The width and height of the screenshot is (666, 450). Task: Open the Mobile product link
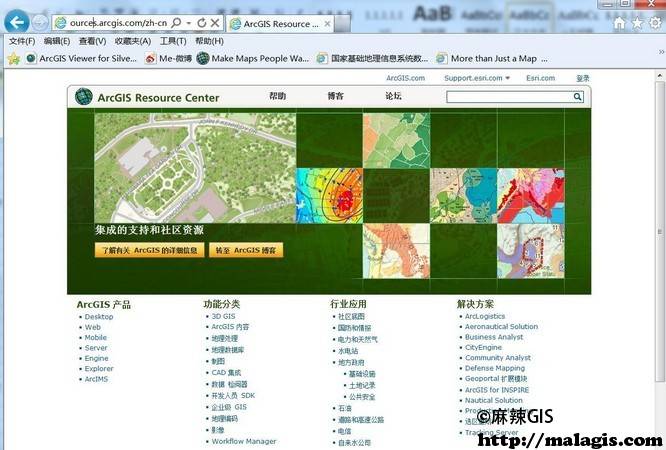[96, 337]
